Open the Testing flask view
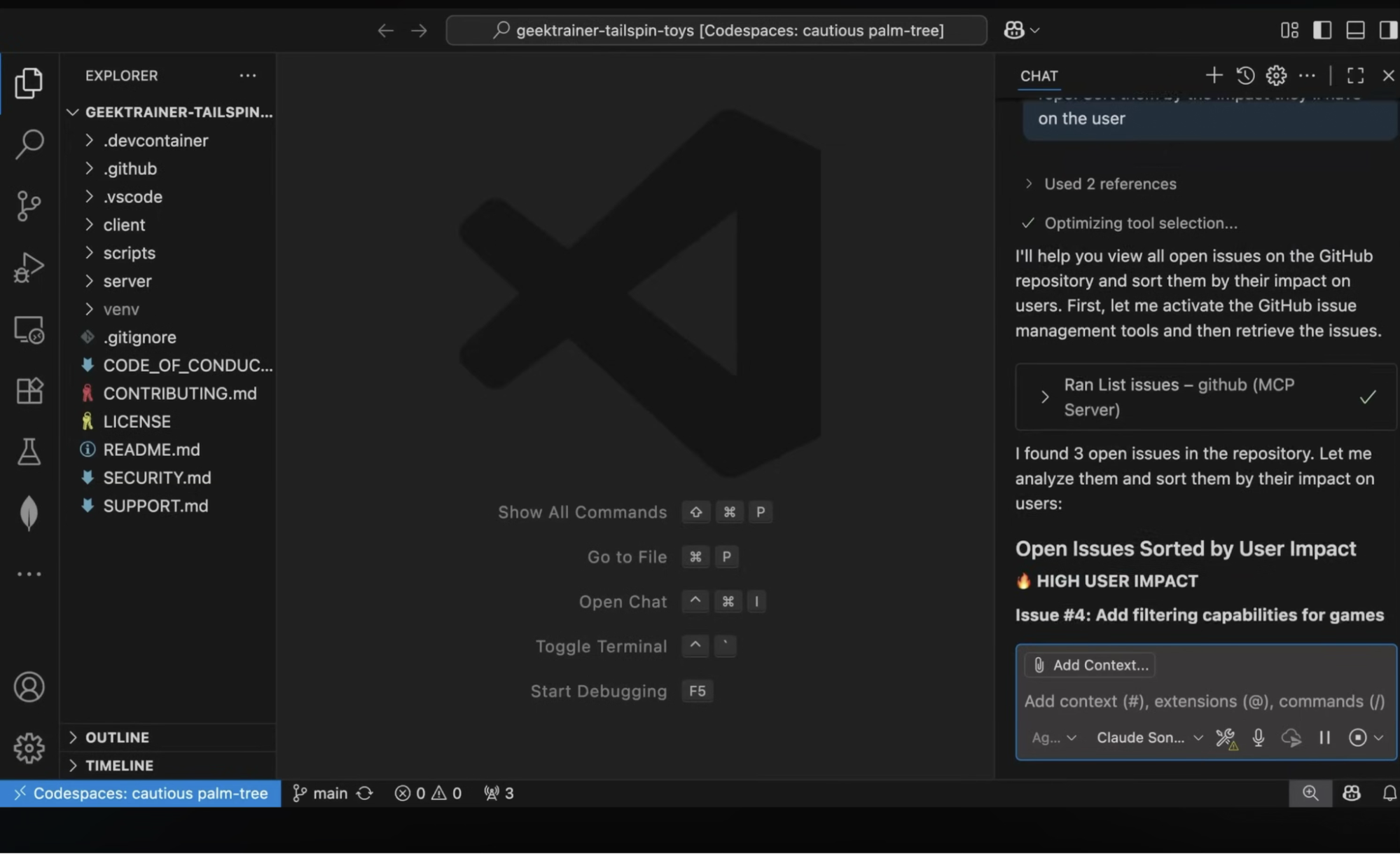Image resolution: width=1400 pixels, height=854 pixels. (29, 452)
